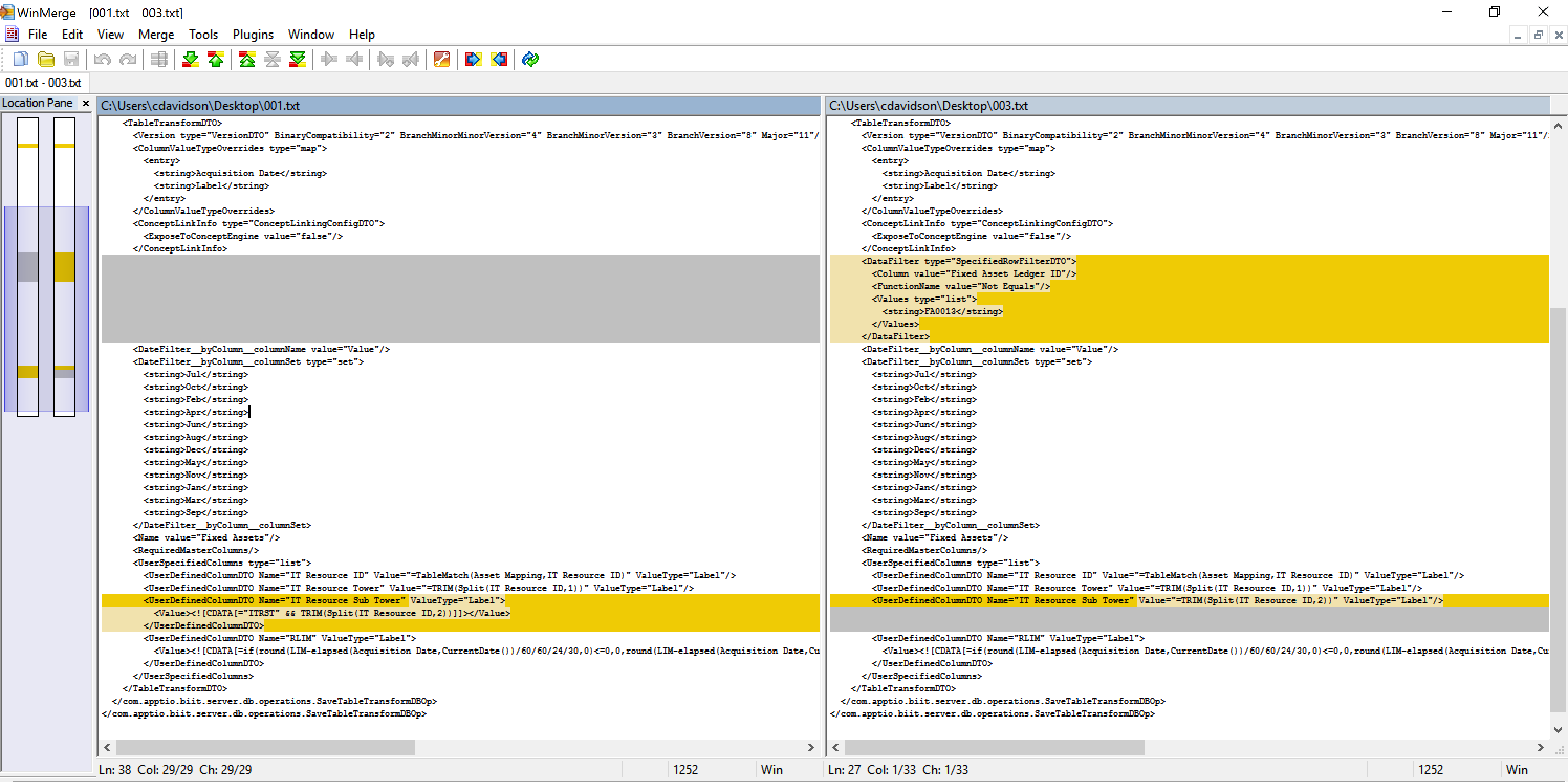Viewport: 1568px width, 782px height.
Task: Click the Copy to Right icon
Action: (329, 59)
